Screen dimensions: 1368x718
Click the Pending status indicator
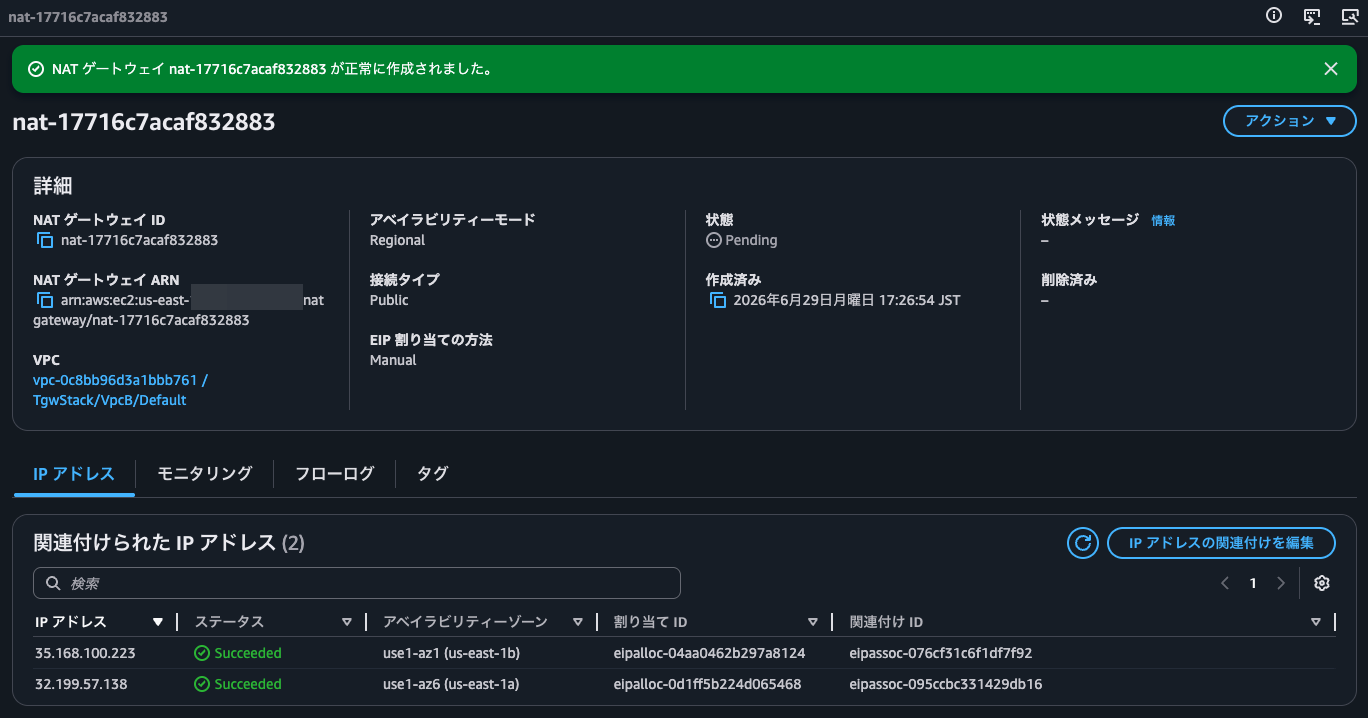click(x=741, y=240)
